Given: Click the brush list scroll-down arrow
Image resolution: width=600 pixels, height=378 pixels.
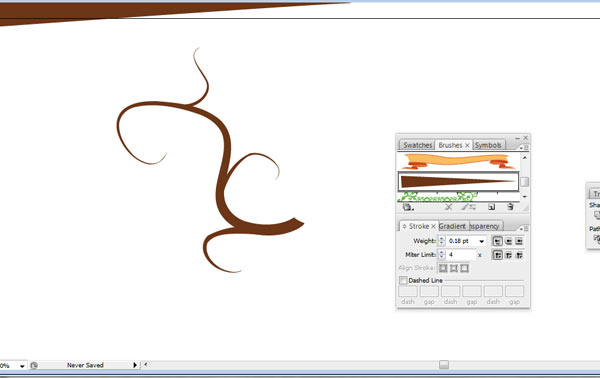Looking at the screenshot, I should pos(525,197).
